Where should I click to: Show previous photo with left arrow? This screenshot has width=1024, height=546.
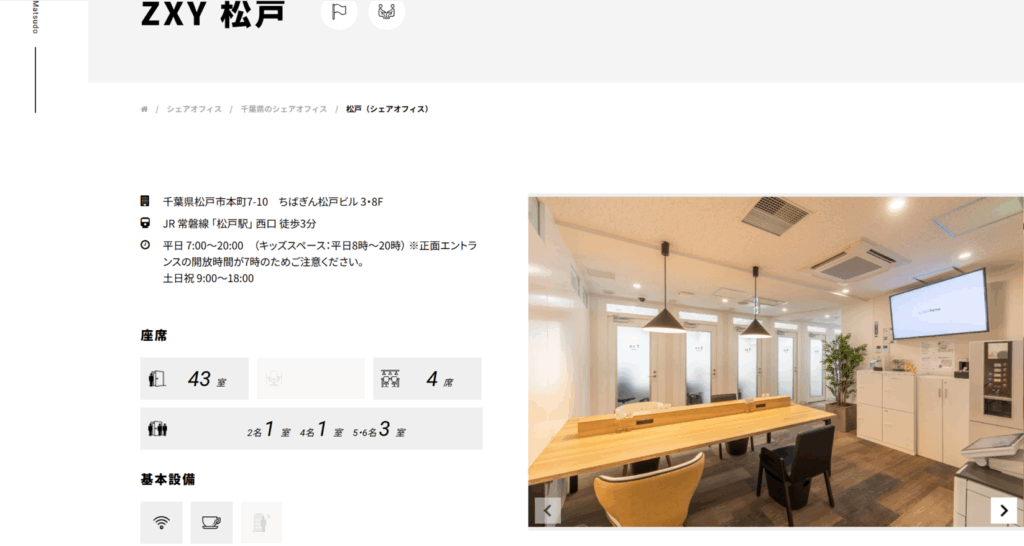(547, 510)
